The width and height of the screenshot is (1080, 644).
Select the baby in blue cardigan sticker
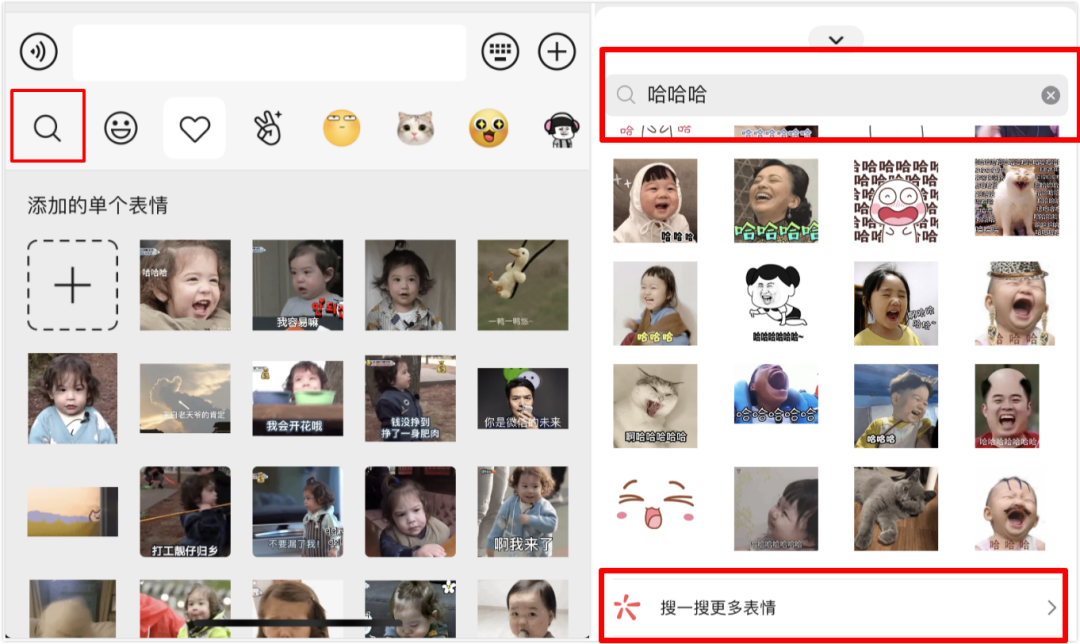[72, 398]
